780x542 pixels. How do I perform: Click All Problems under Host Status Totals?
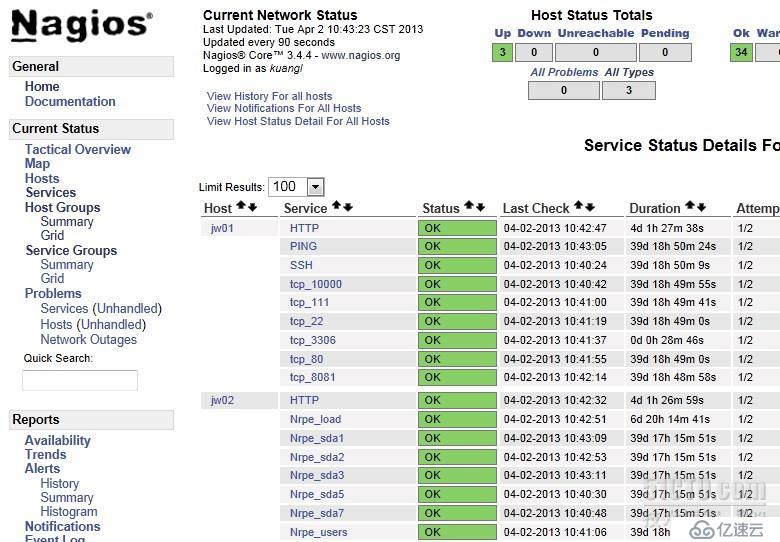click(x=564, y=72)
